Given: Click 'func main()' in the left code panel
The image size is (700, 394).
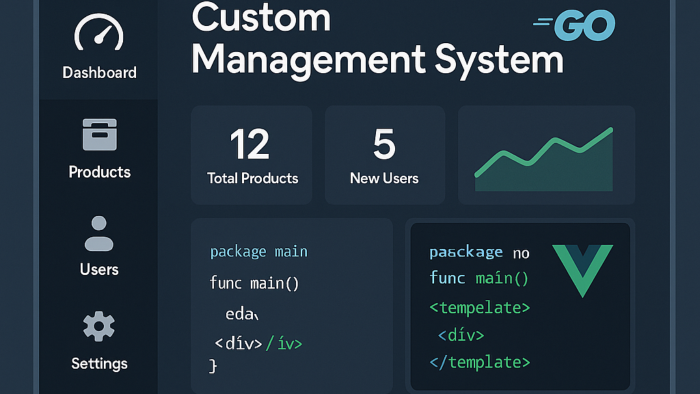Looking at the screenshot, I should pyautogui.click(x=254, y=283).
